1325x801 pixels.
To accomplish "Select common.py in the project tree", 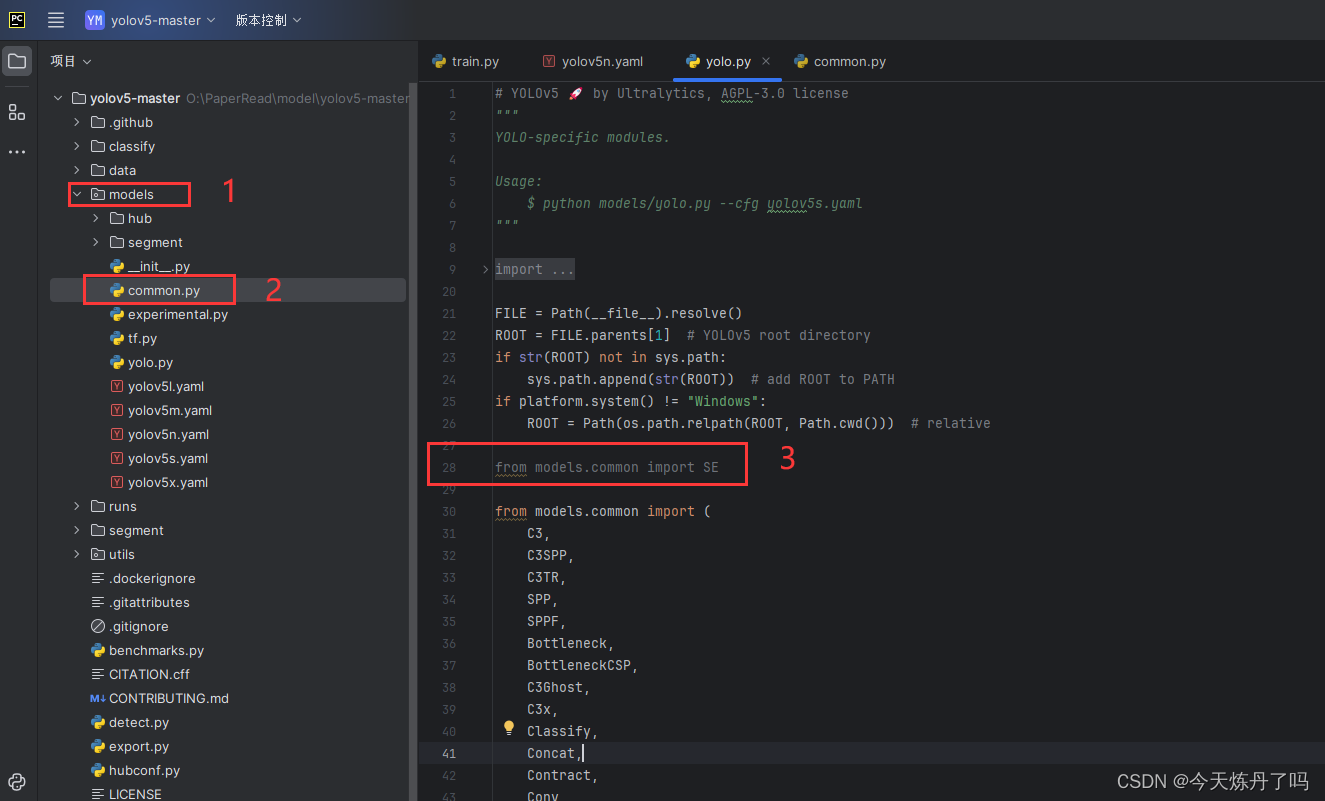I will (155, 290).
